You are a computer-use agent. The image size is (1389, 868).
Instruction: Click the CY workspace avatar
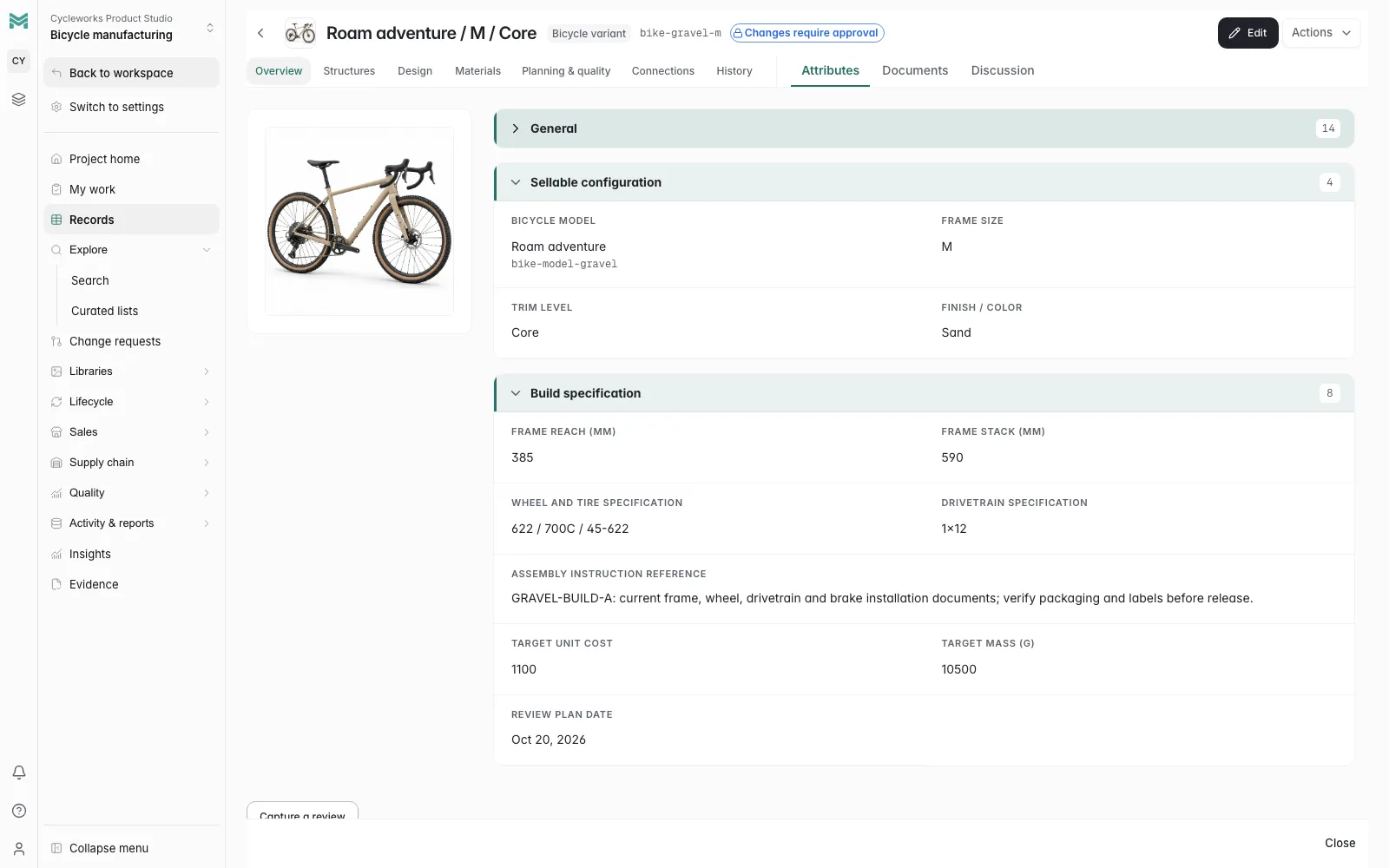click(18, 61)
